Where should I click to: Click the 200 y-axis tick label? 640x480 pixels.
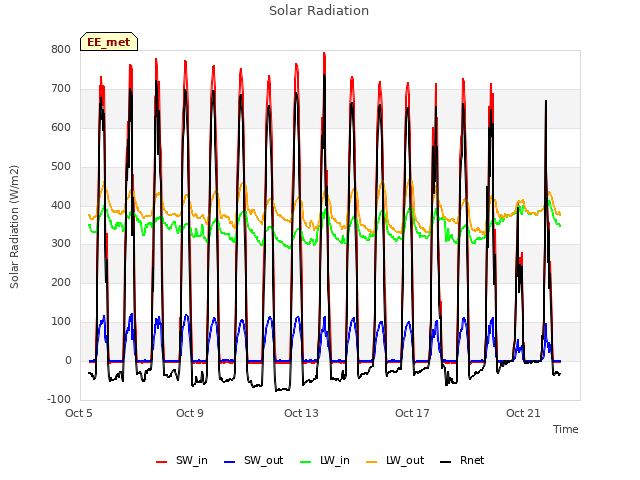61,282
